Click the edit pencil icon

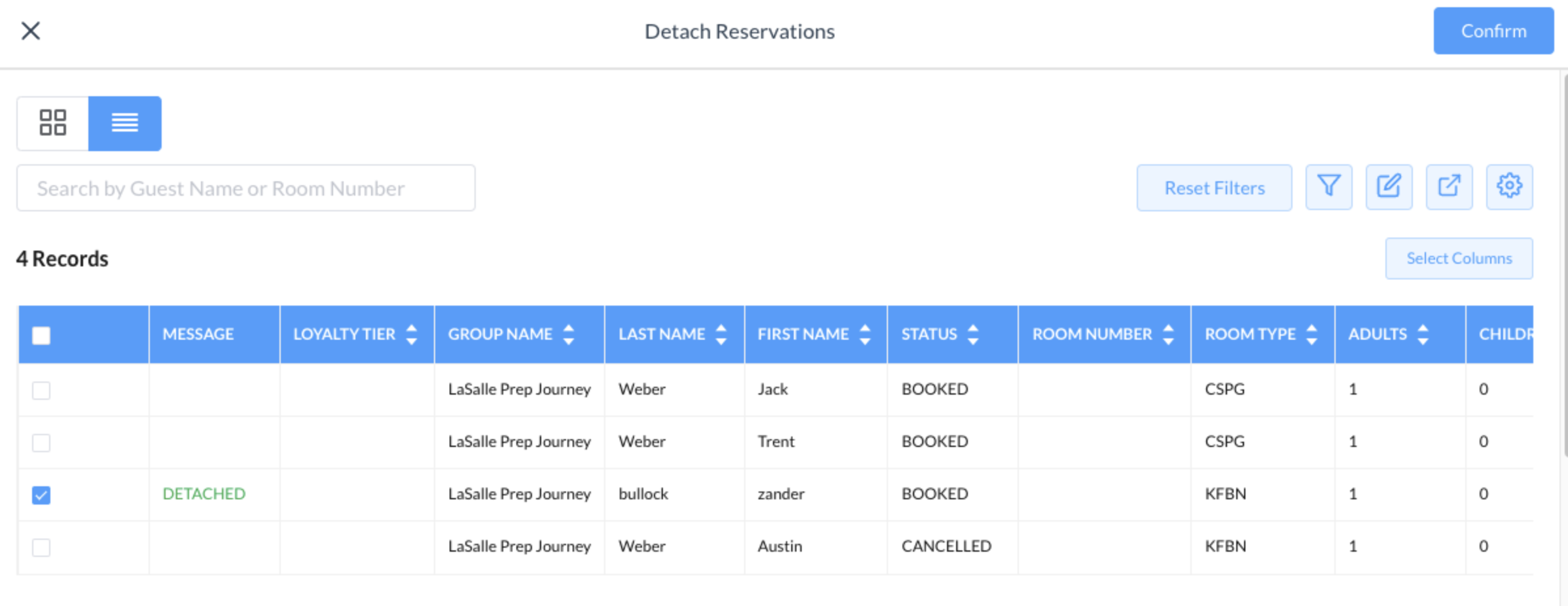coord(1389,187)
